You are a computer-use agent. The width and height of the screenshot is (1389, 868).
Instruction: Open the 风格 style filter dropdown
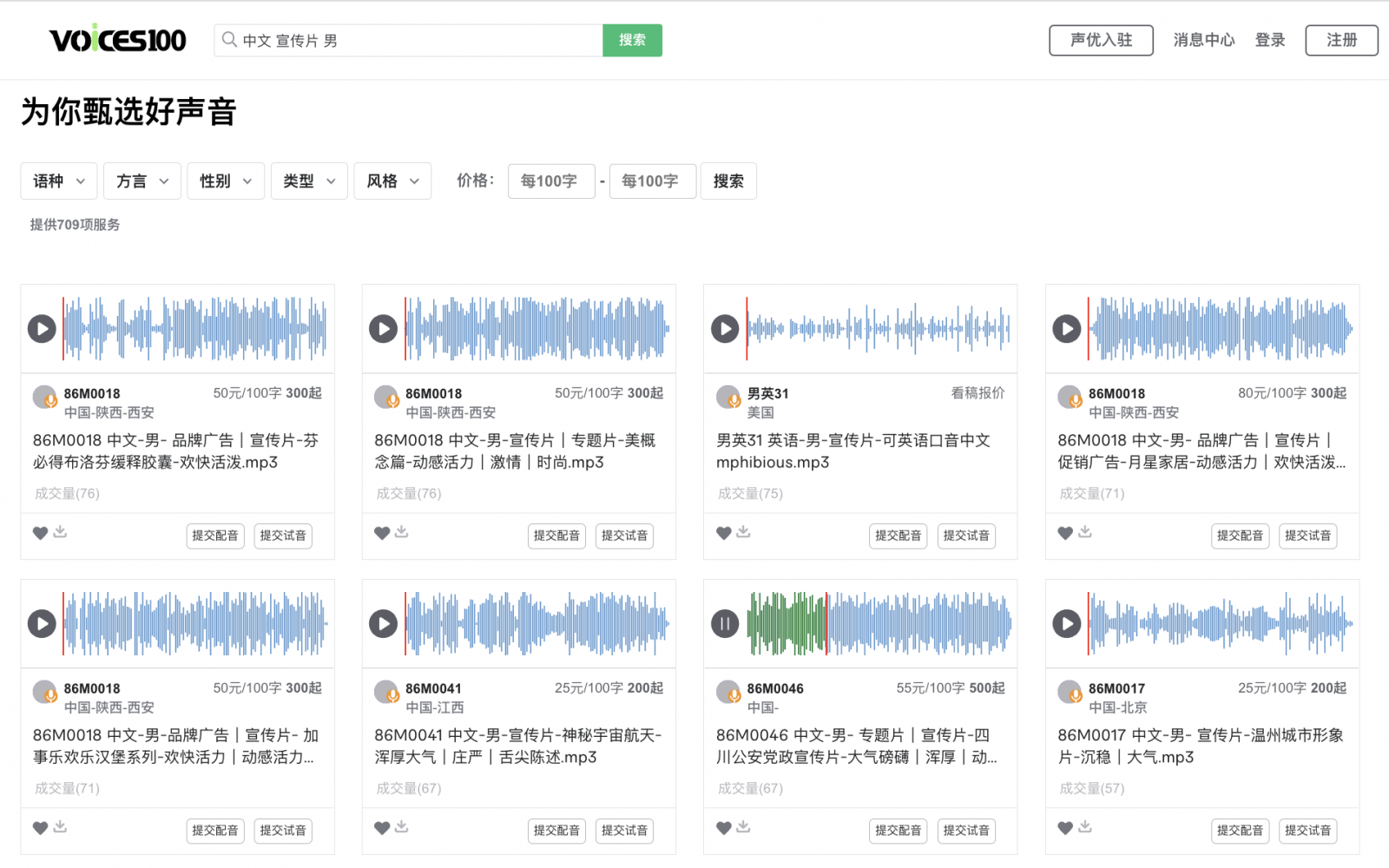coord(392,181)
